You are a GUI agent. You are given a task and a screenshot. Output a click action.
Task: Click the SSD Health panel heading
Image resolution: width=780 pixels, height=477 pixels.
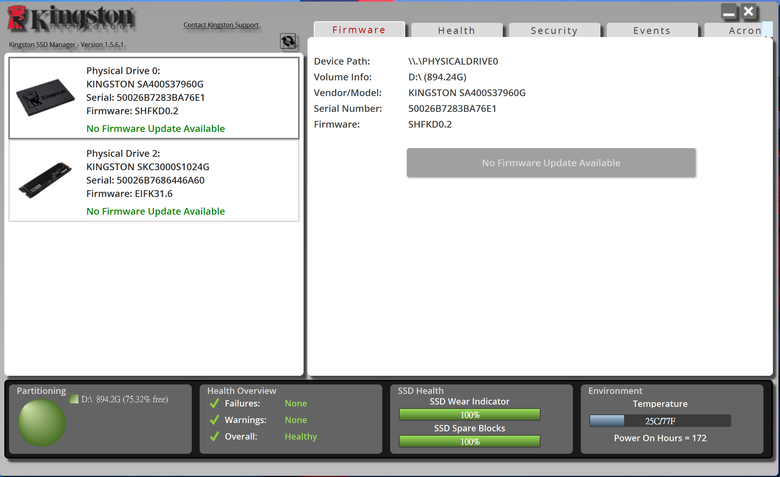point(420,390)
